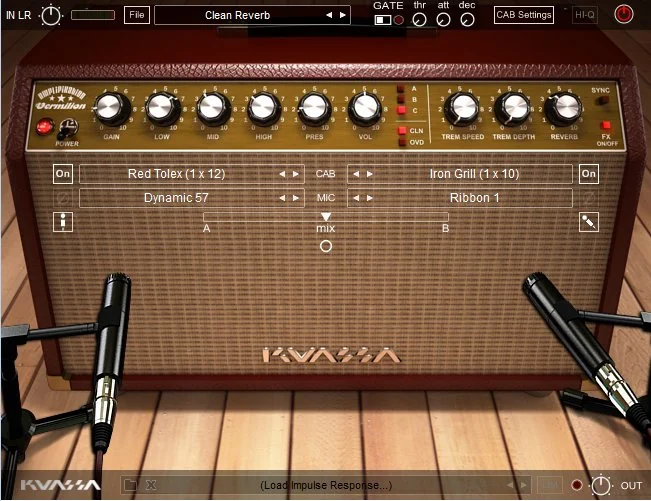The image size is (651, 501).
Task: Click the MID knob
Action: pos(213,108)
